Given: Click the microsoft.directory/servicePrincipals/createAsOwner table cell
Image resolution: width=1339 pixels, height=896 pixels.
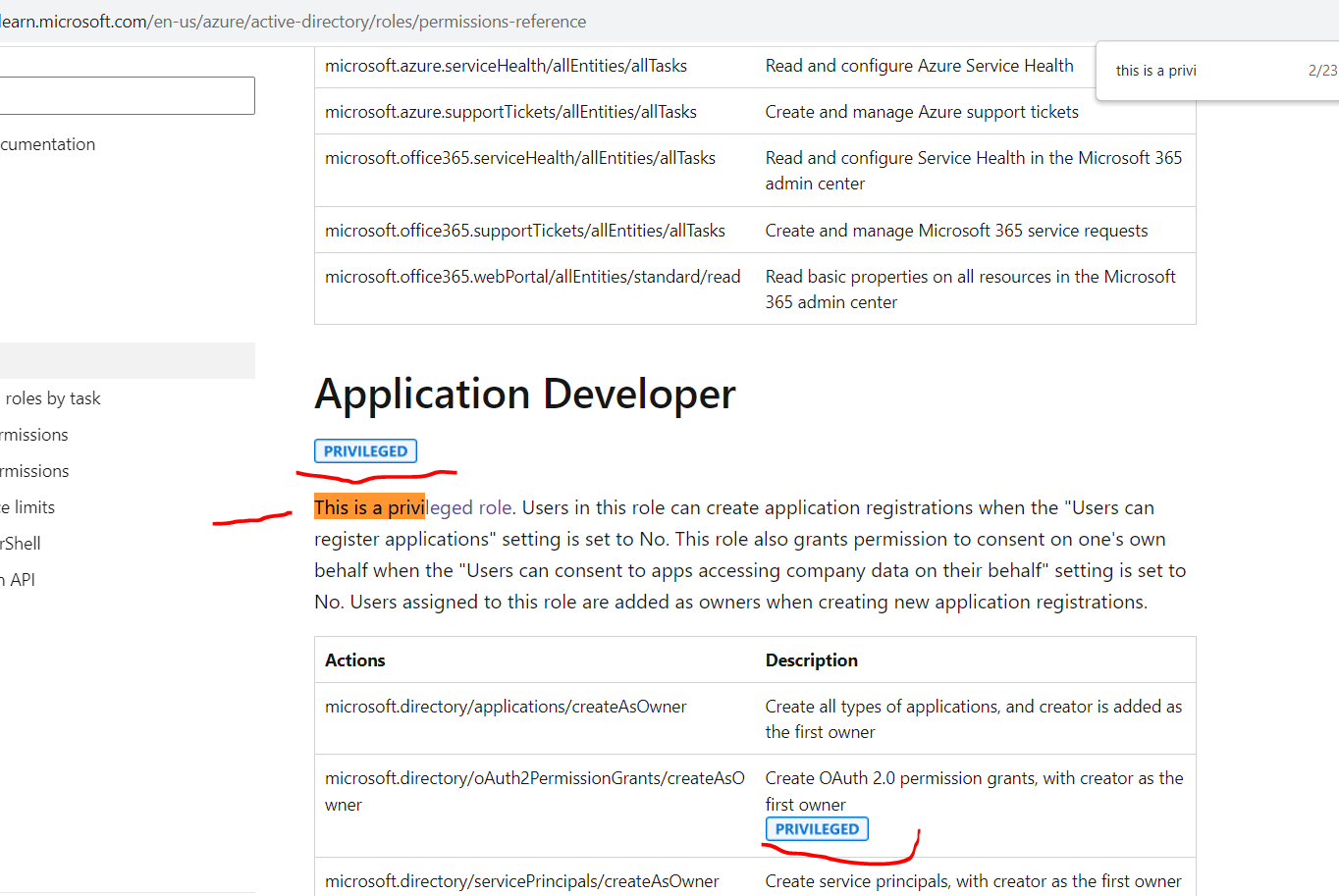Looking at the screenshot, I should point(520,880).
